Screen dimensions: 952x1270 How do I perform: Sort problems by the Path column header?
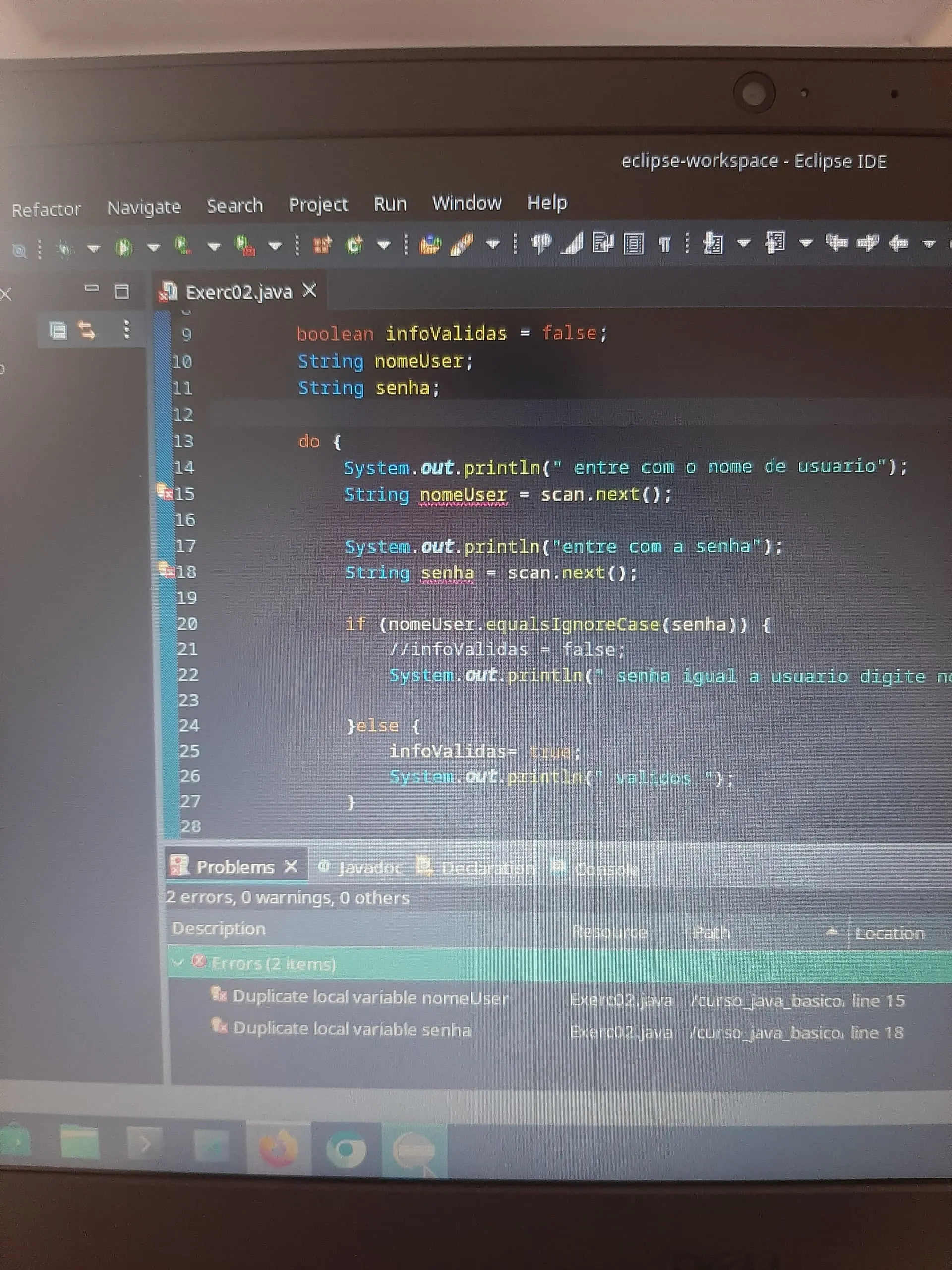click(x=712, y=932)
